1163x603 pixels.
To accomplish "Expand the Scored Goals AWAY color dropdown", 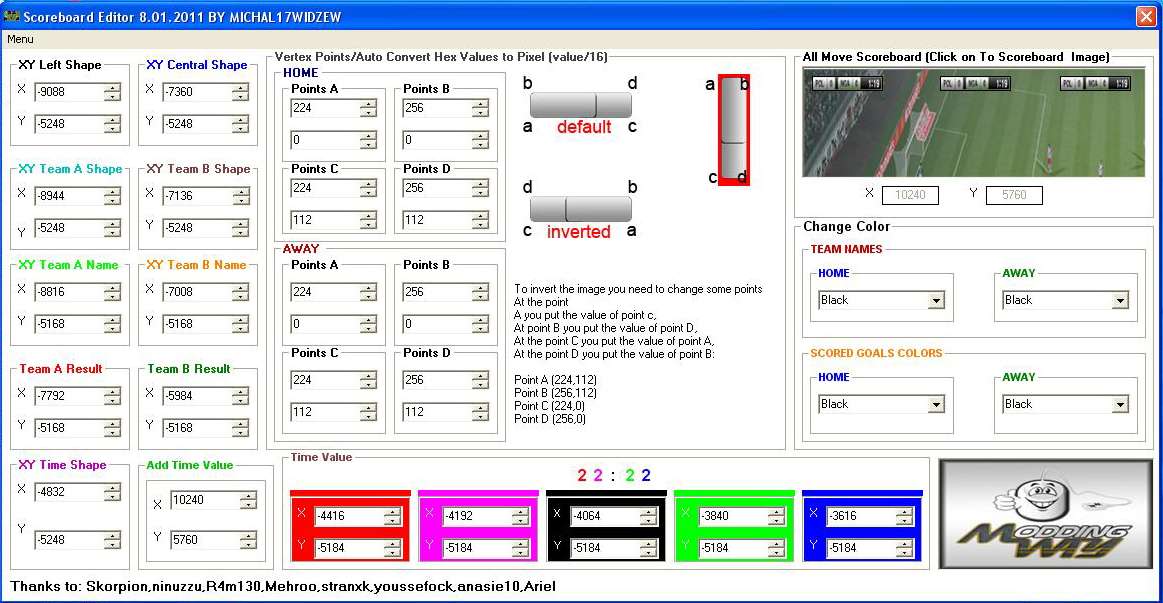I will [x=1120, y=404].
